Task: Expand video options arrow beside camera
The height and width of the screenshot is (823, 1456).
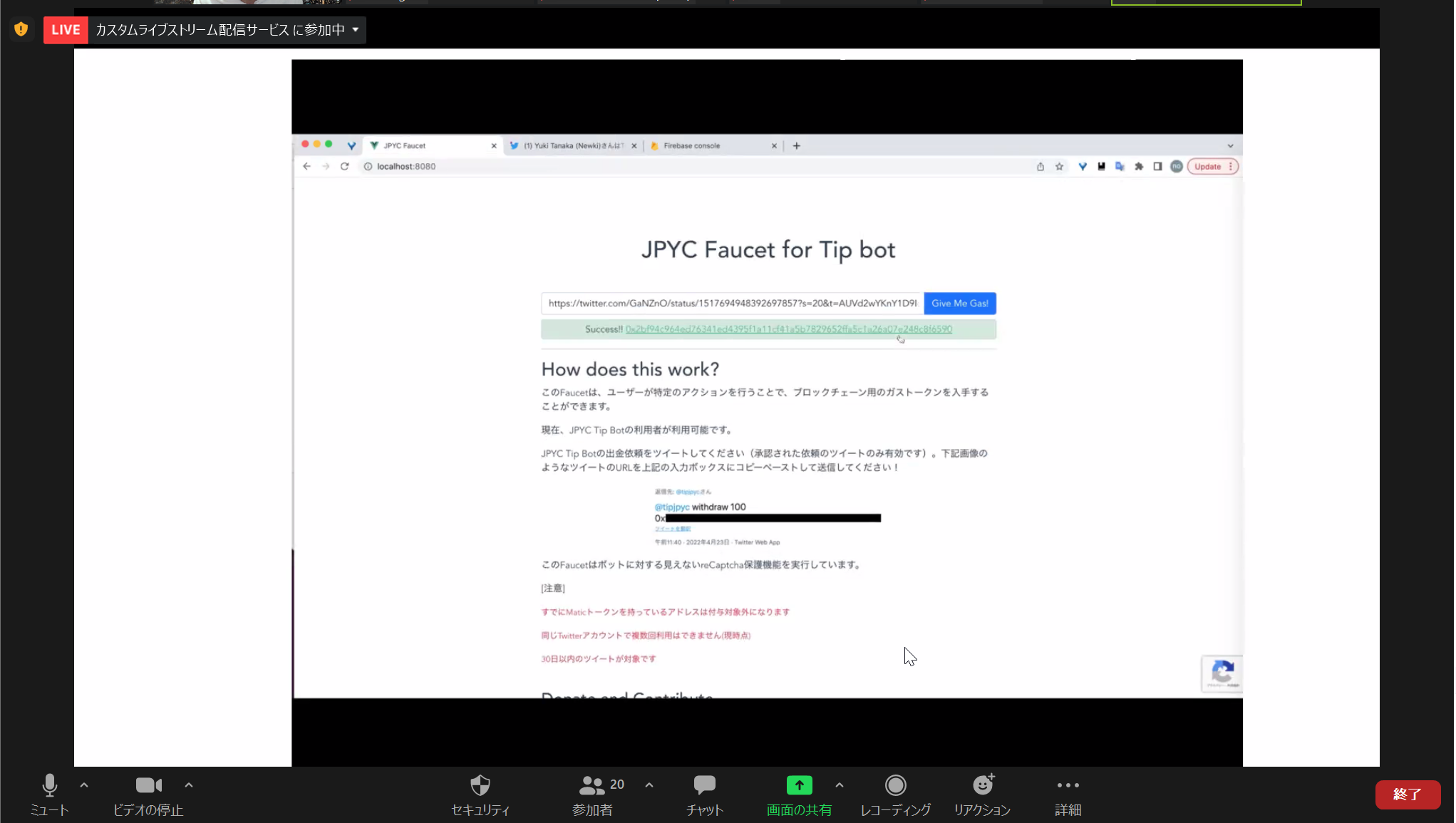Action: (189, 785)
